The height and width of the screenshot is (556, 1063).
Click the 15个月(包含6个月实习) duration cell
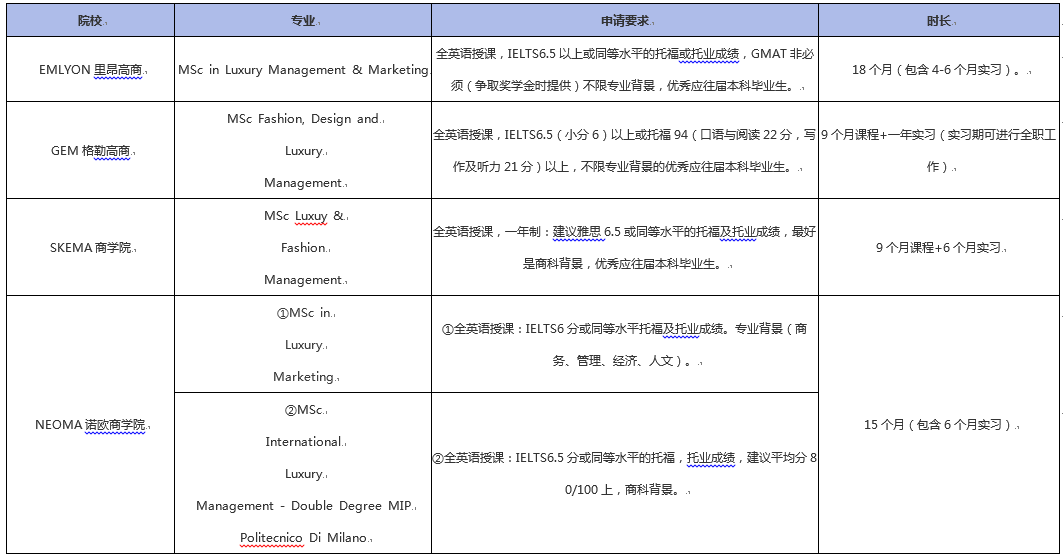(937, 425)
